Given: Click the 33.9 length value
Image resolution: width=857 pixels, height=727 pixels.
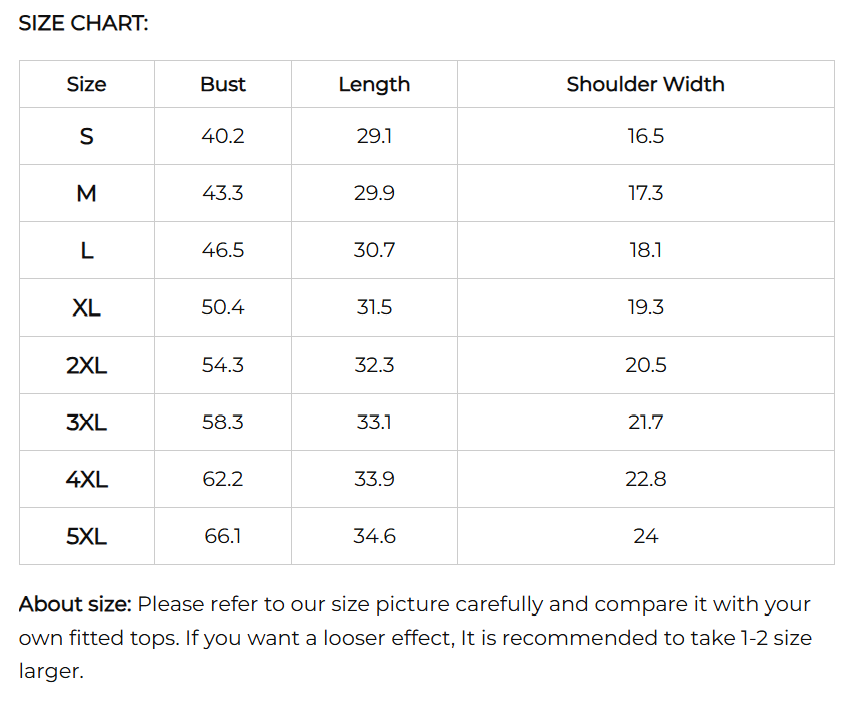Looking at the screenshot, I should 374,479.
